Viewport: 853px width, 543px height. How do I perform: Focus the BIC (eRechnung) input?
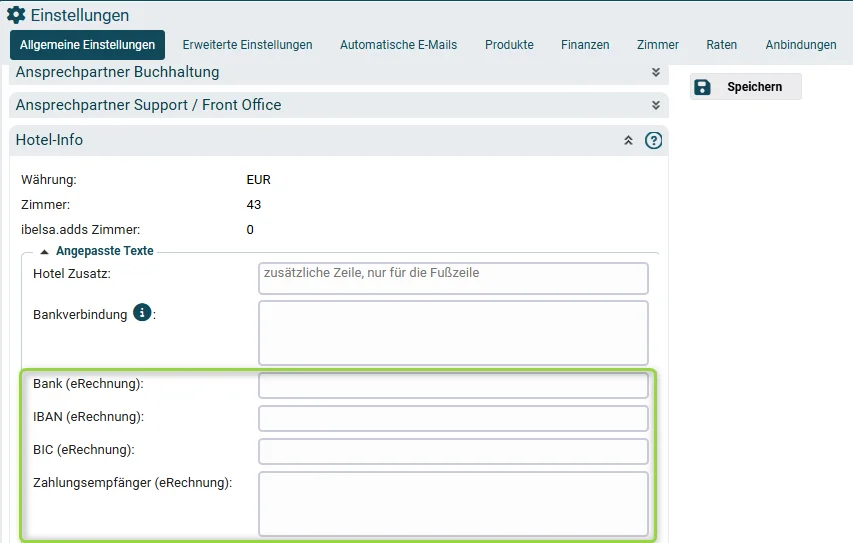[453, 452]
